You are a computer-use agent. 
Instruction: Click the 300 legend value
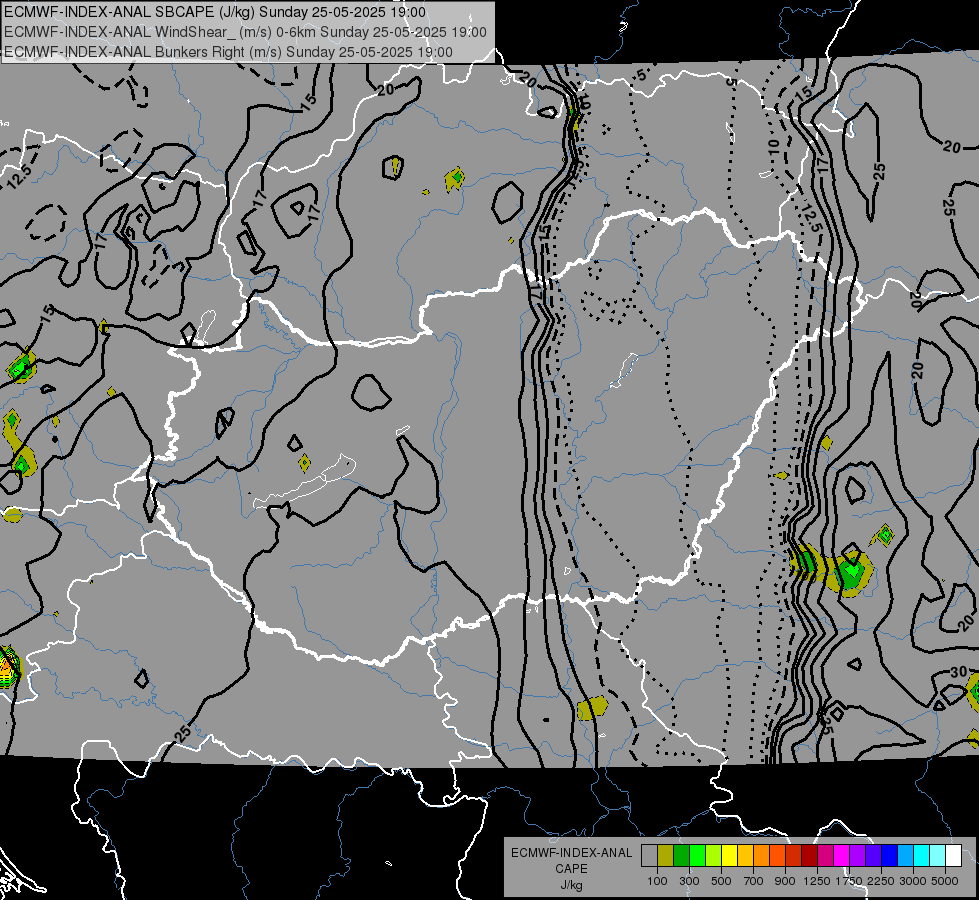point(689,881)
